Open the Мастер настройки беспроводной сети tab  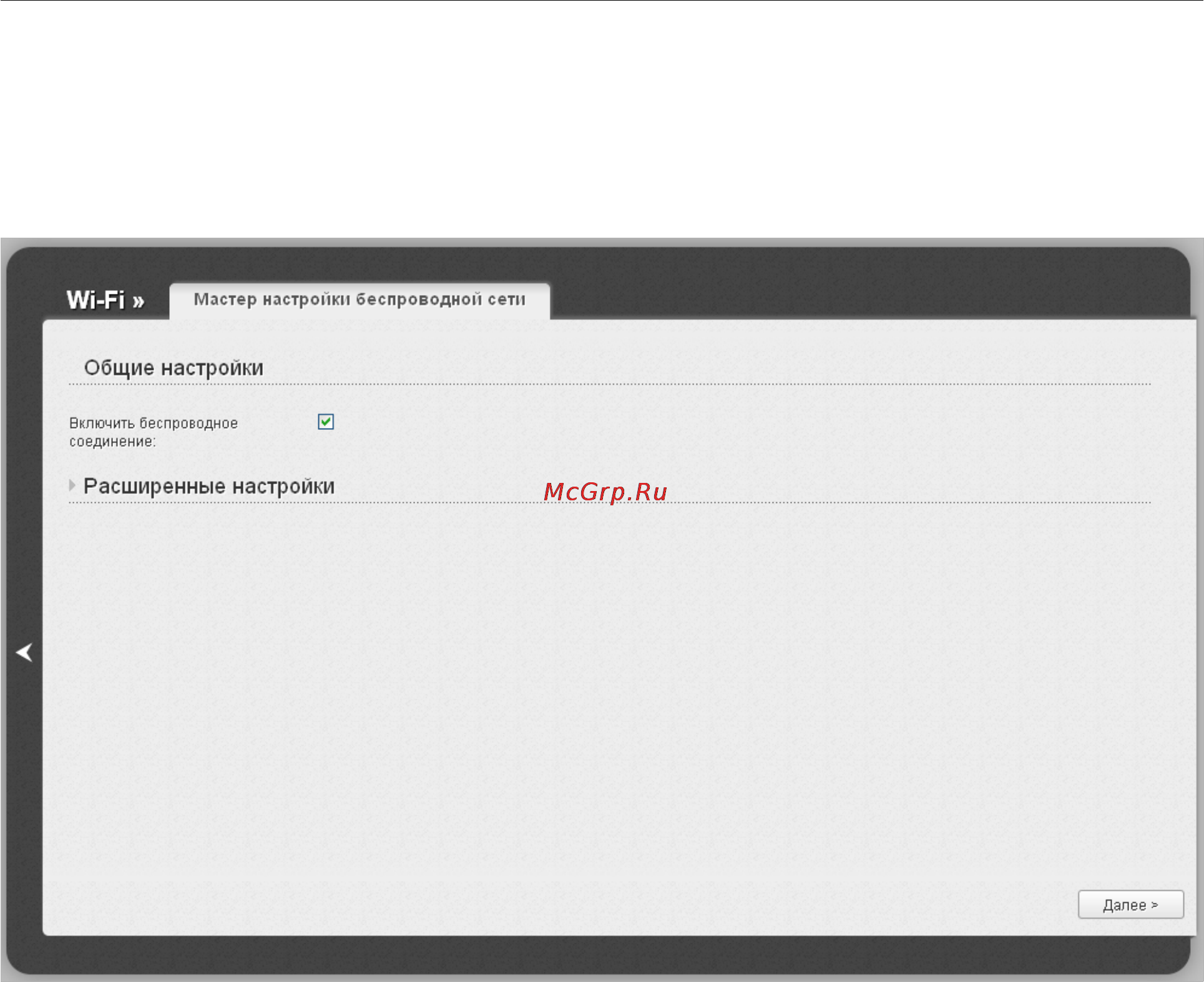pyautogui.click(x=360, y=300)
